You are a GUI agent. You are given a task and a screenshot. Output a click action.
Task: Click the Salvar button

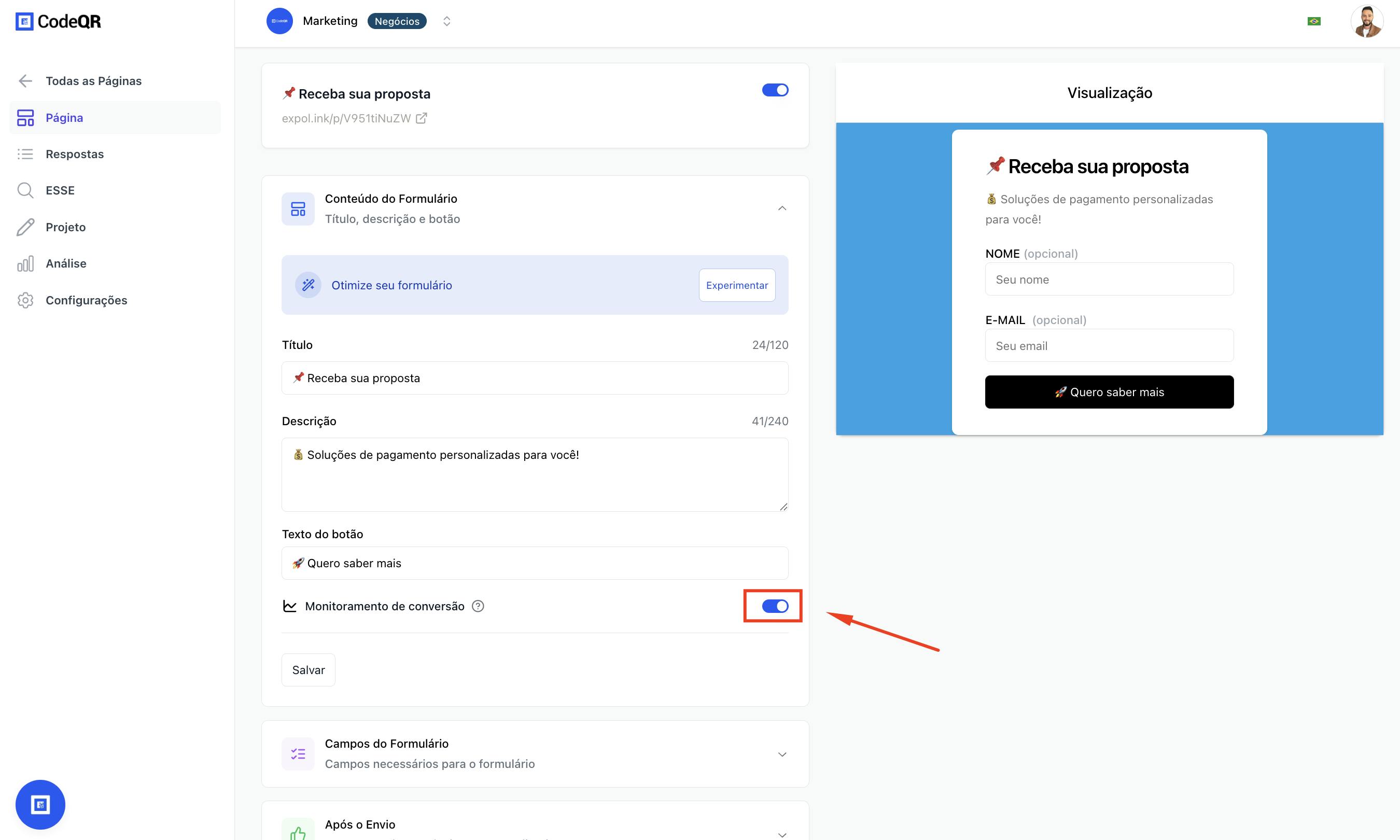(x=309, y=669)
